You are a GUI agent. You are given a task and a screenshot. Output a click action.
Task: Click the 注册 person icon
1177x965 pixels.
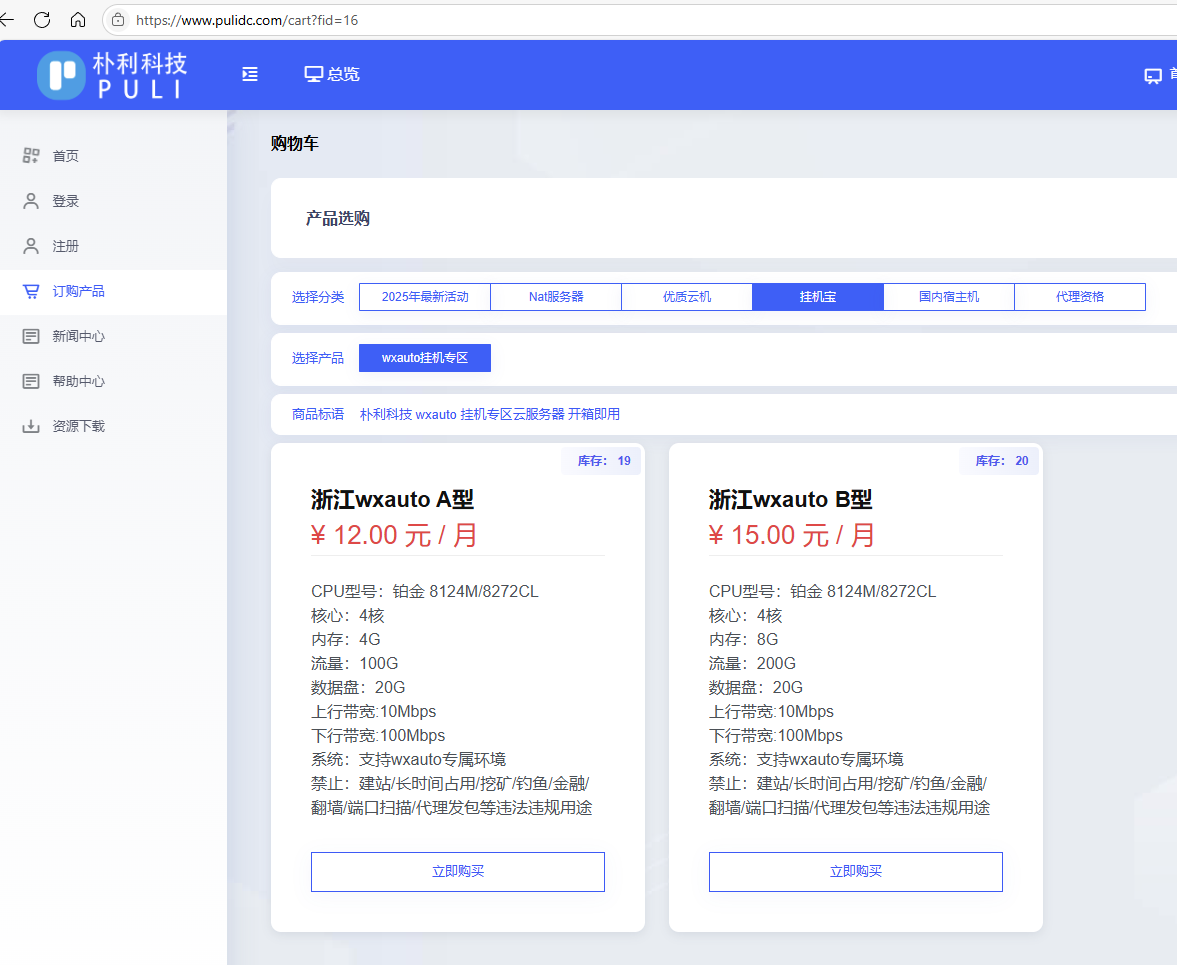coord(31,246)
